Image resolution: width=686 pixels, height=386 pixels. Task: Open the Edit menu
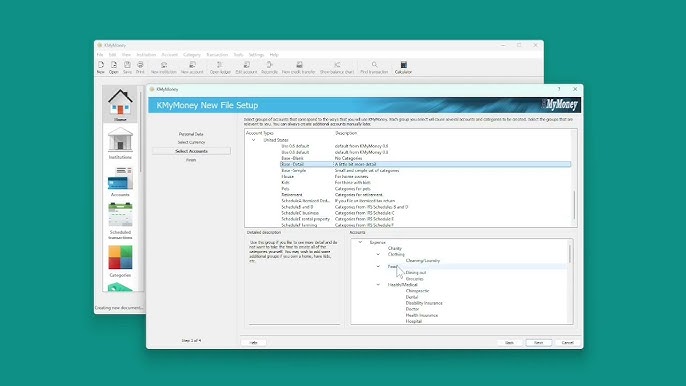[x=112, y=55]
